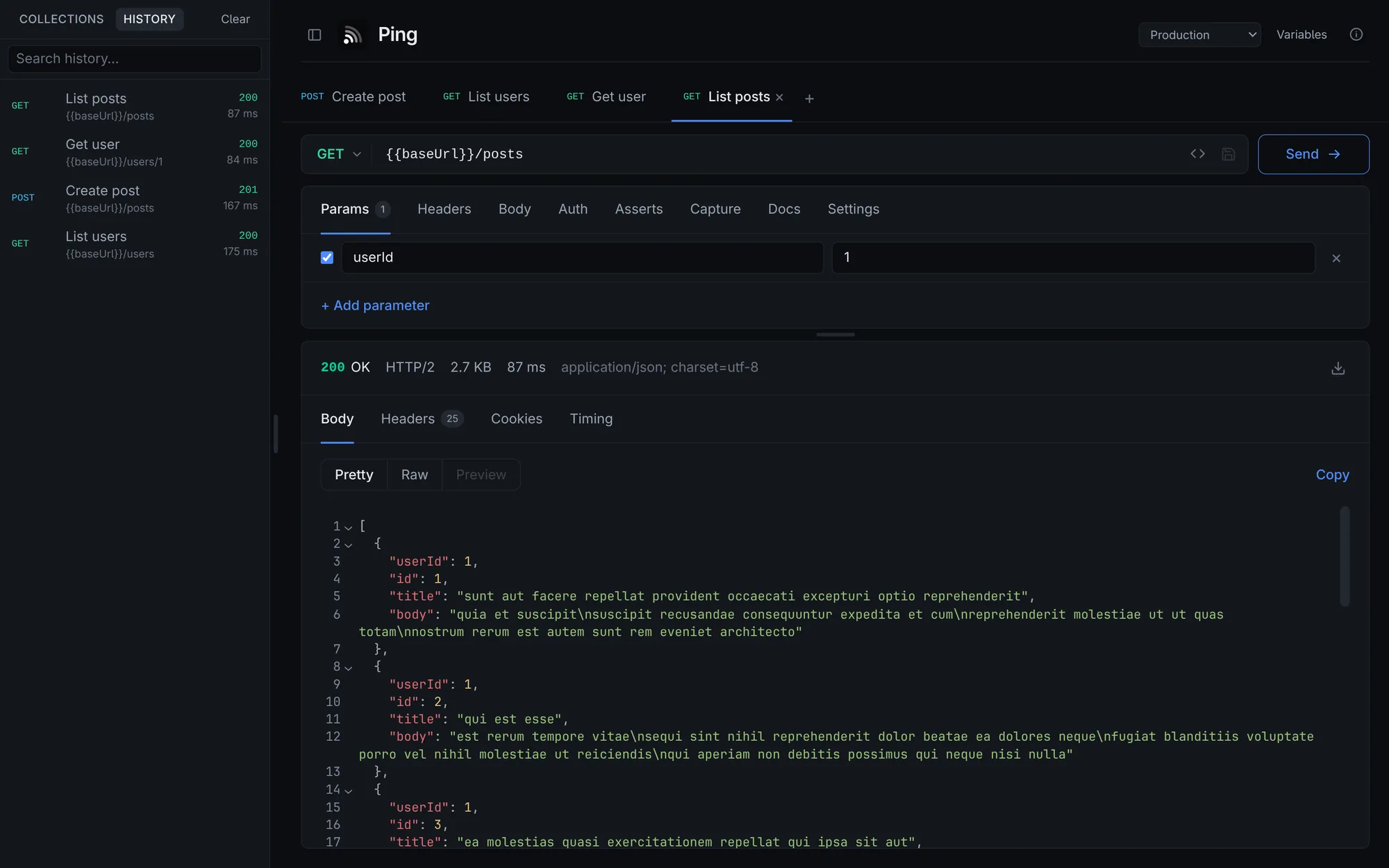Open the request Settings tab
Image resolution: width=1389 pixels, height=868 pixels.
(853, 209)
